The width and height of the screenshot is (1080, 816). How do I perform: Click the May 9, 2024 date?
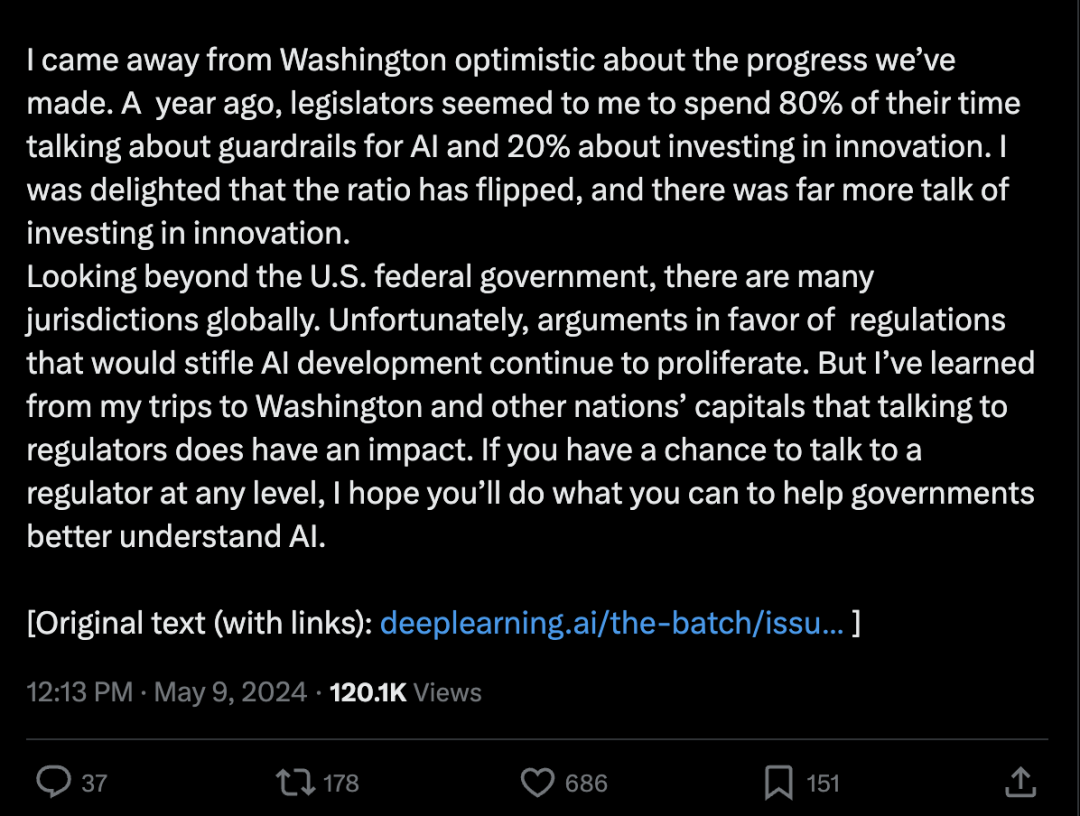coord(230,692)
